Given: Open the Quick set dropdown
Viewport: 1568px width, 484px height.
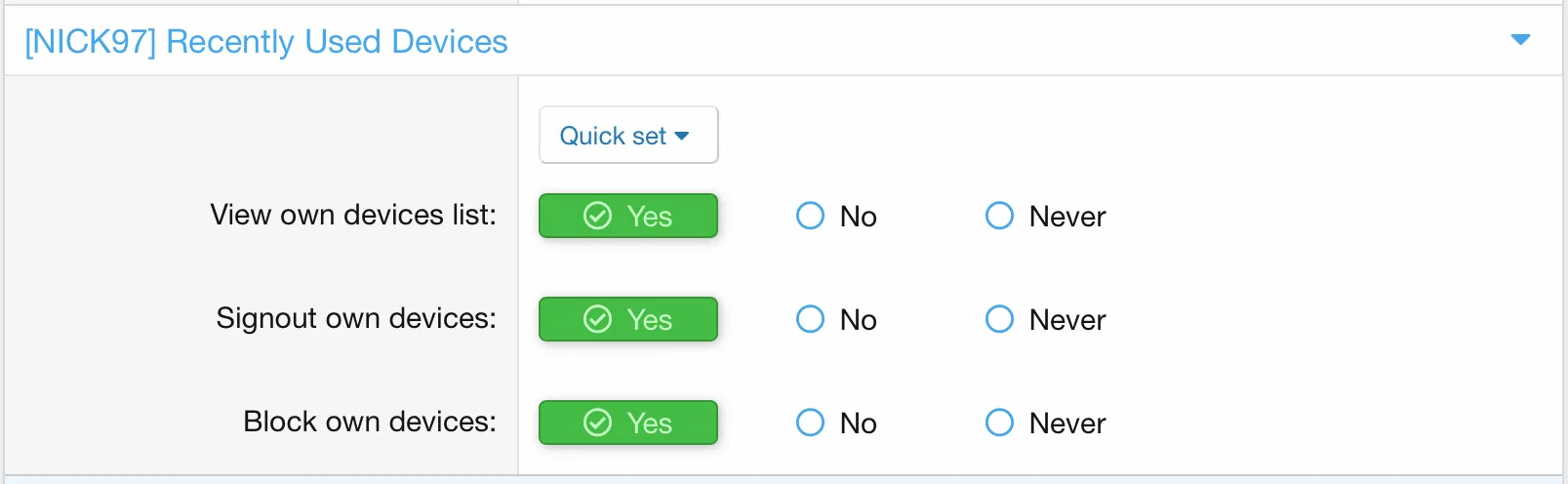Looking at the screenshot, I should tap(627, 136).
